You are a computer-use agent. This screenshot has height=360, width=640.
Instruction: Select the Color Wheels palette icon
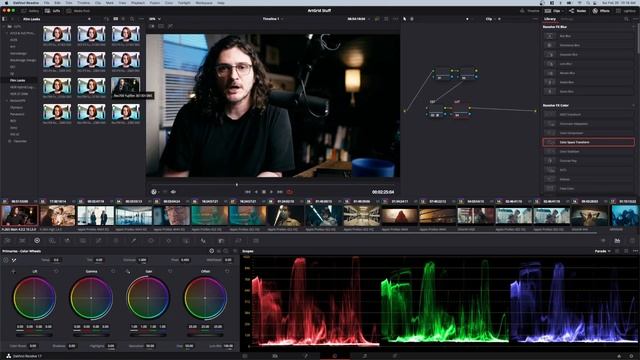point(37,241)
